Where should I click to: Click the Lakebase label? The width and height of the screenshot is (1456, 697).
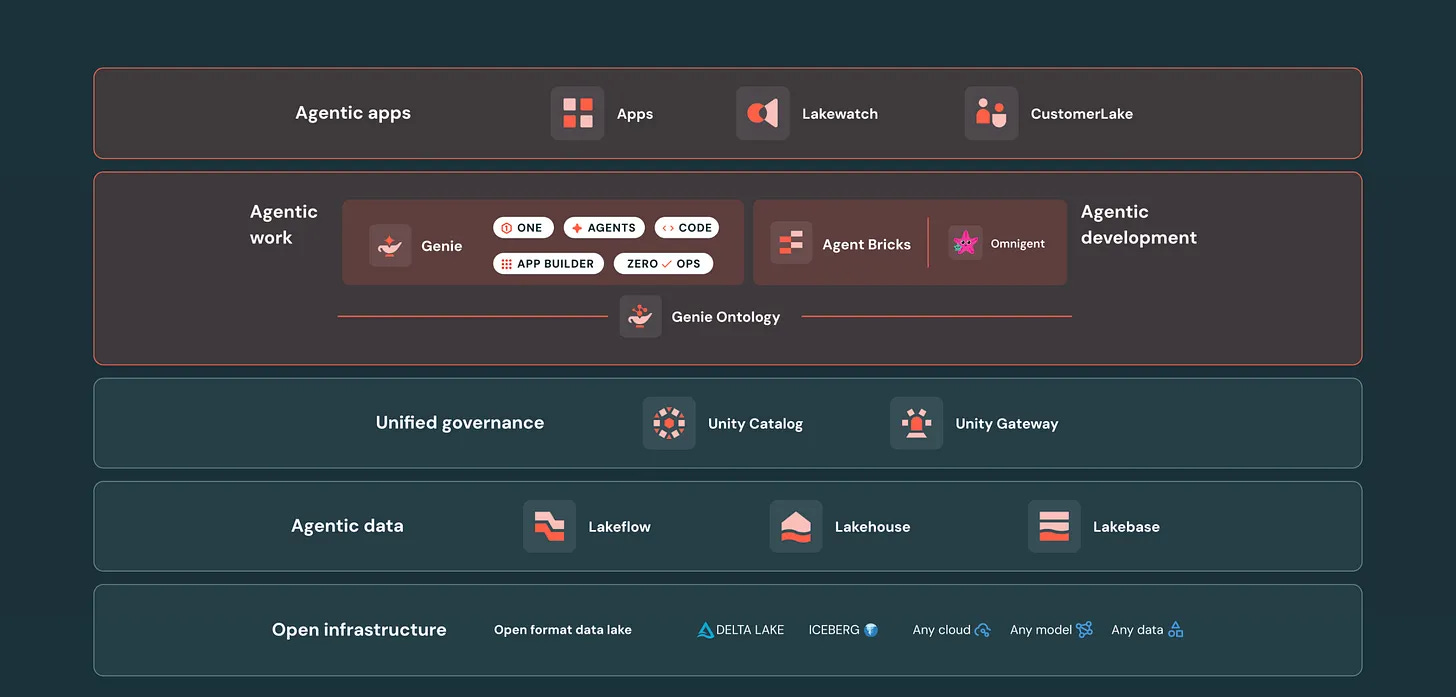pos(1127,527)
